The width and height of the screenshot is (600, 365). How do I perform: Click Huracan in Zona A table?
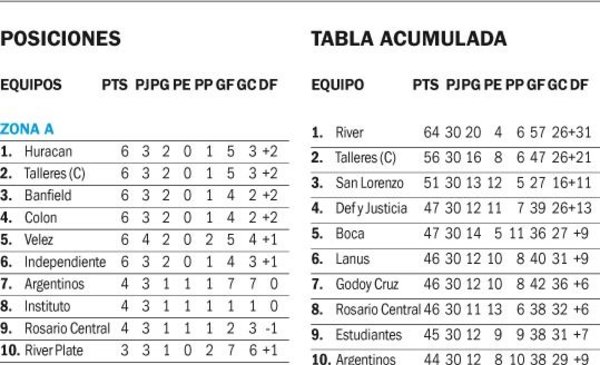tap(48, 152)
